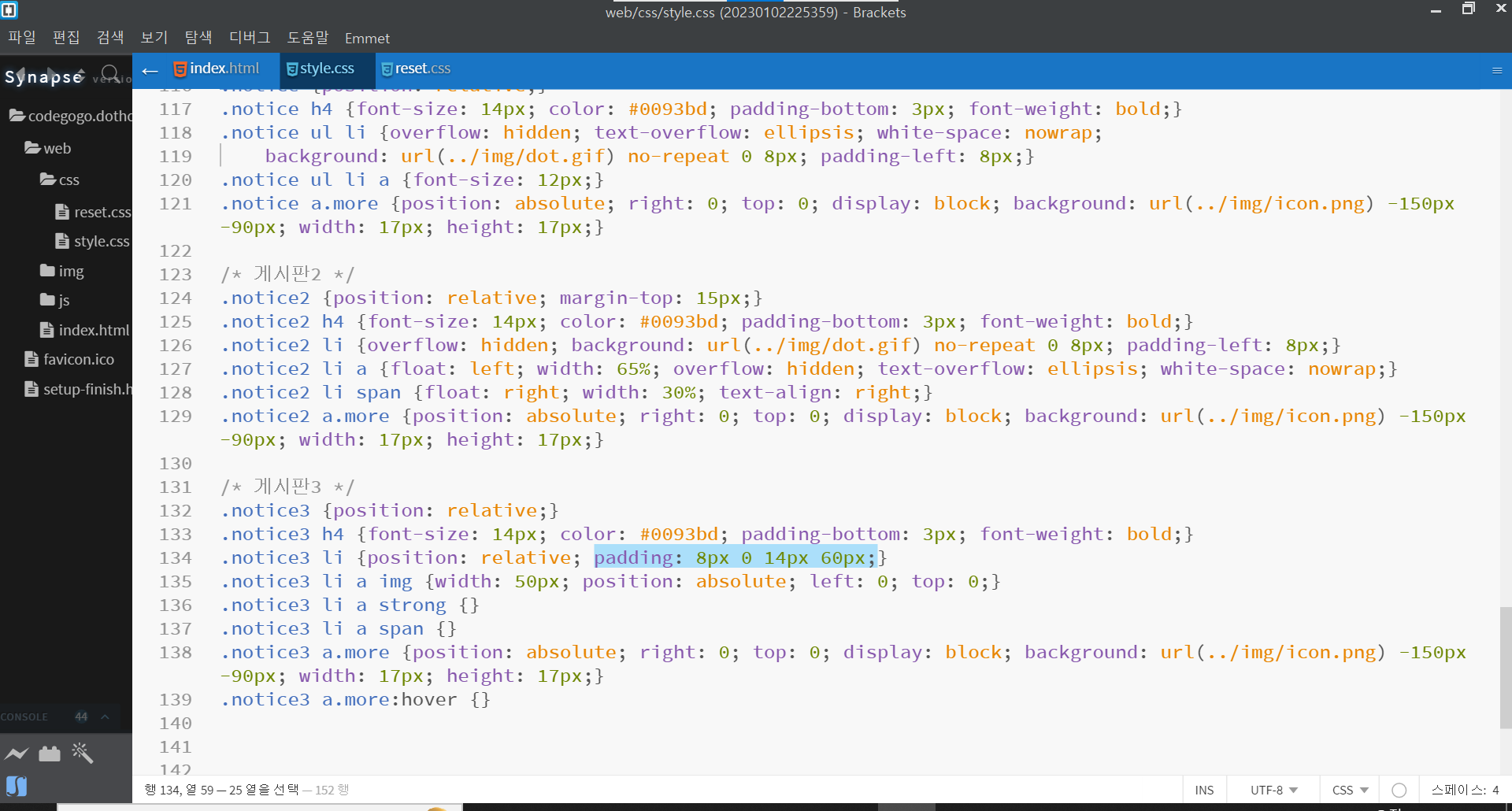The image size is (1512, 811).
Task: Click the magnifier search icon in sidebar header
Action: coord(111,75)
